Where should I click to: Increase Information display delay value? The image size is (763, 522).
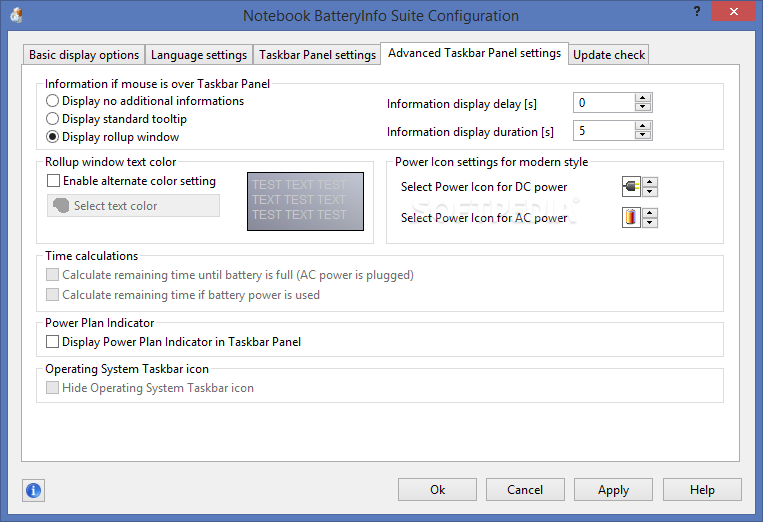coord(643,98)
